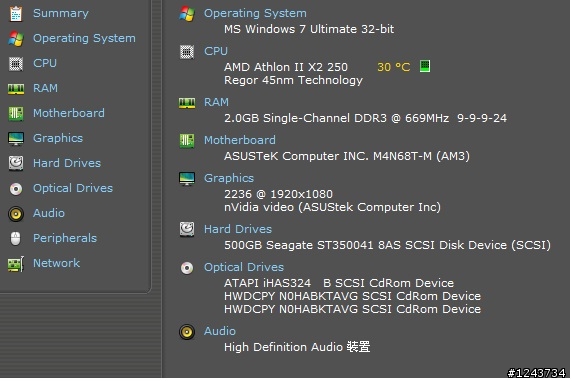Go to the CPU sidebar section
Viewport: 572px width, 381px height.
pos(45,64)
